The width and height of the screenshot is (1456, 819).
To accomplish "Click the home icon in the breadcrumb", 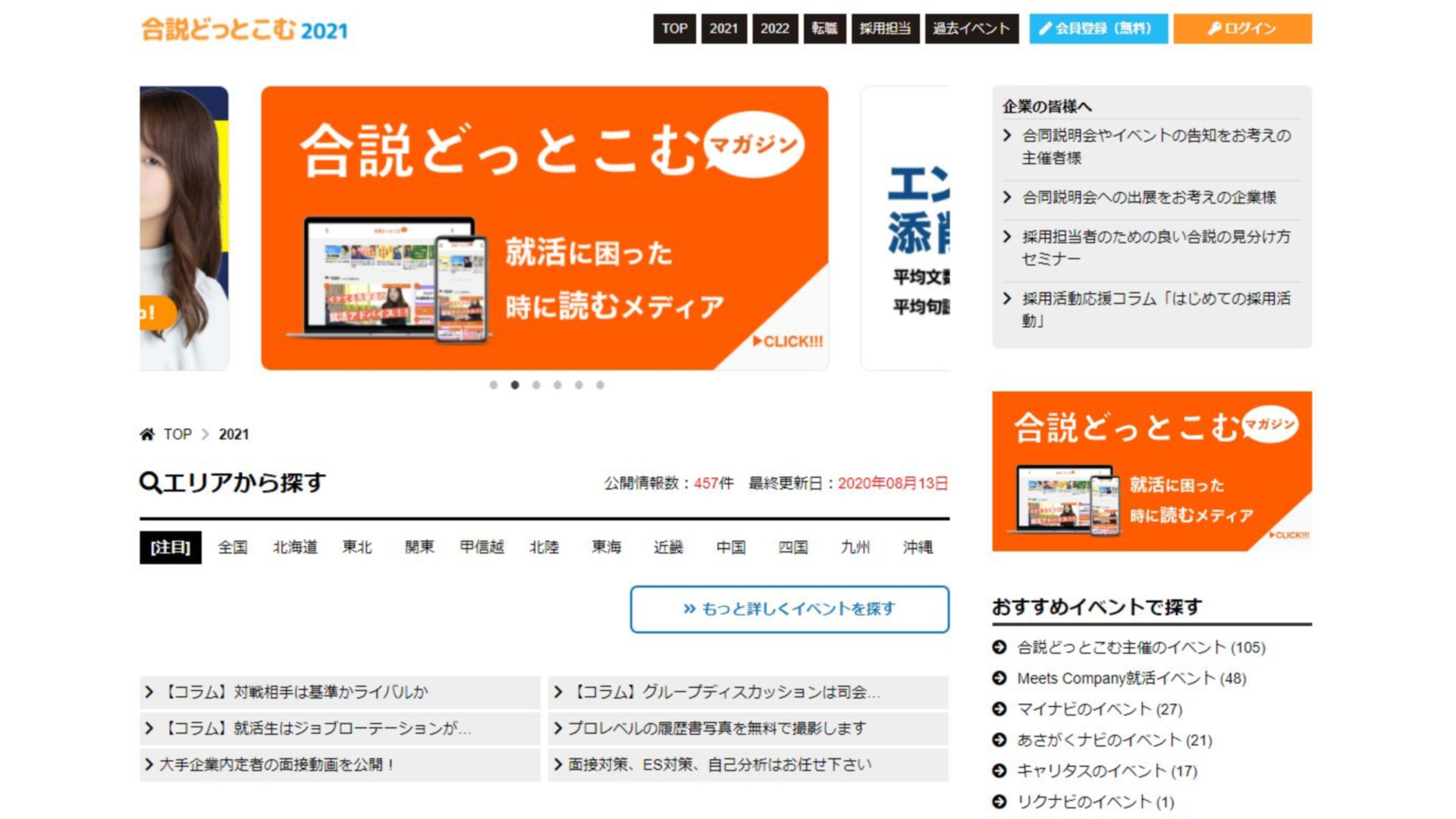I will (147, 435).
